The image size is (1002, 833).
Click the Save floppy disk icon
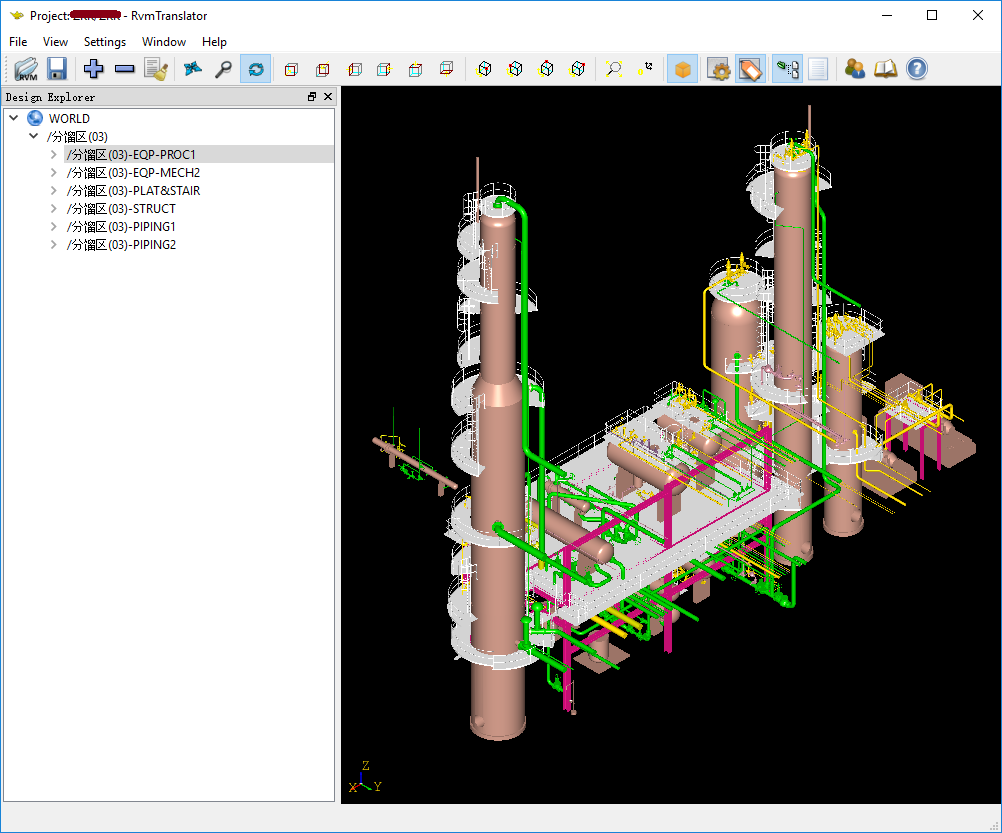(57, 69)
